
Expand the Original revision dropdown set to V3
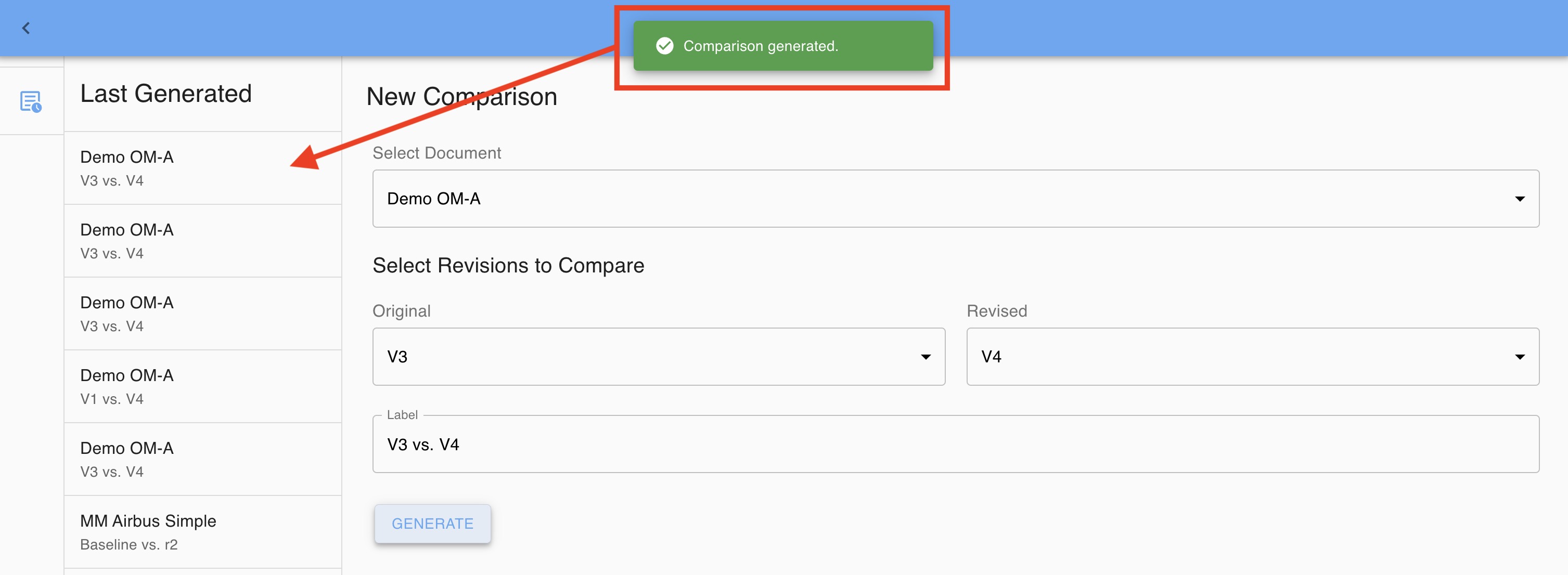tap(658, 357)
